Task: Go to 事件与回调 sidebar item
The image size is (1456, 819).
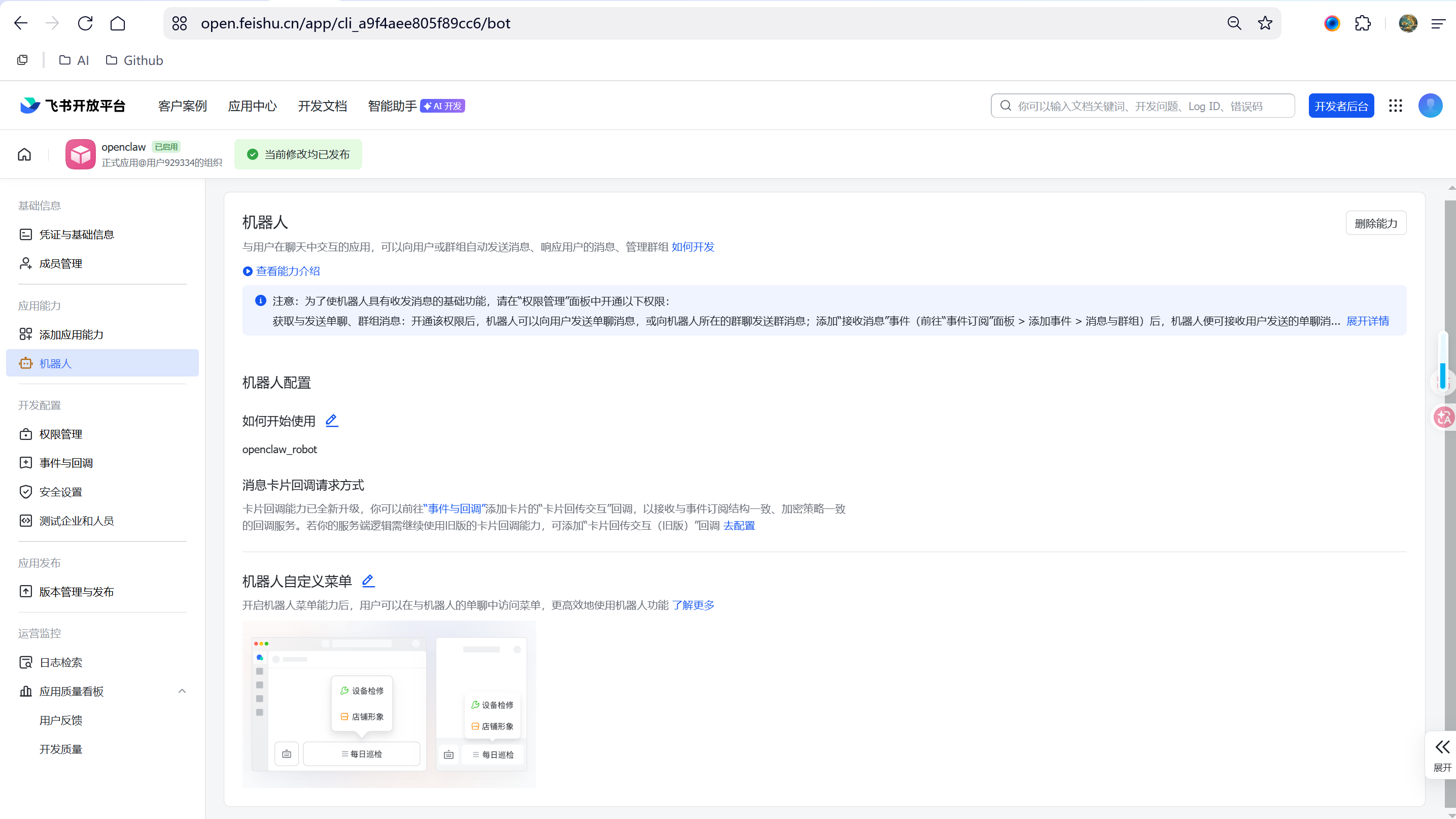Action: (65, 463)
